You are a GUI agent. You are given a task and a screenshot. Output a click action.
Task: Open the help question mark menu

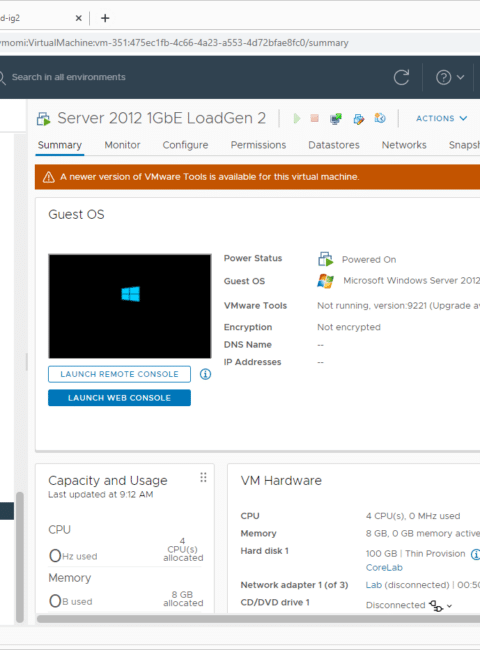pyautogui.click(x=450, y=78)
